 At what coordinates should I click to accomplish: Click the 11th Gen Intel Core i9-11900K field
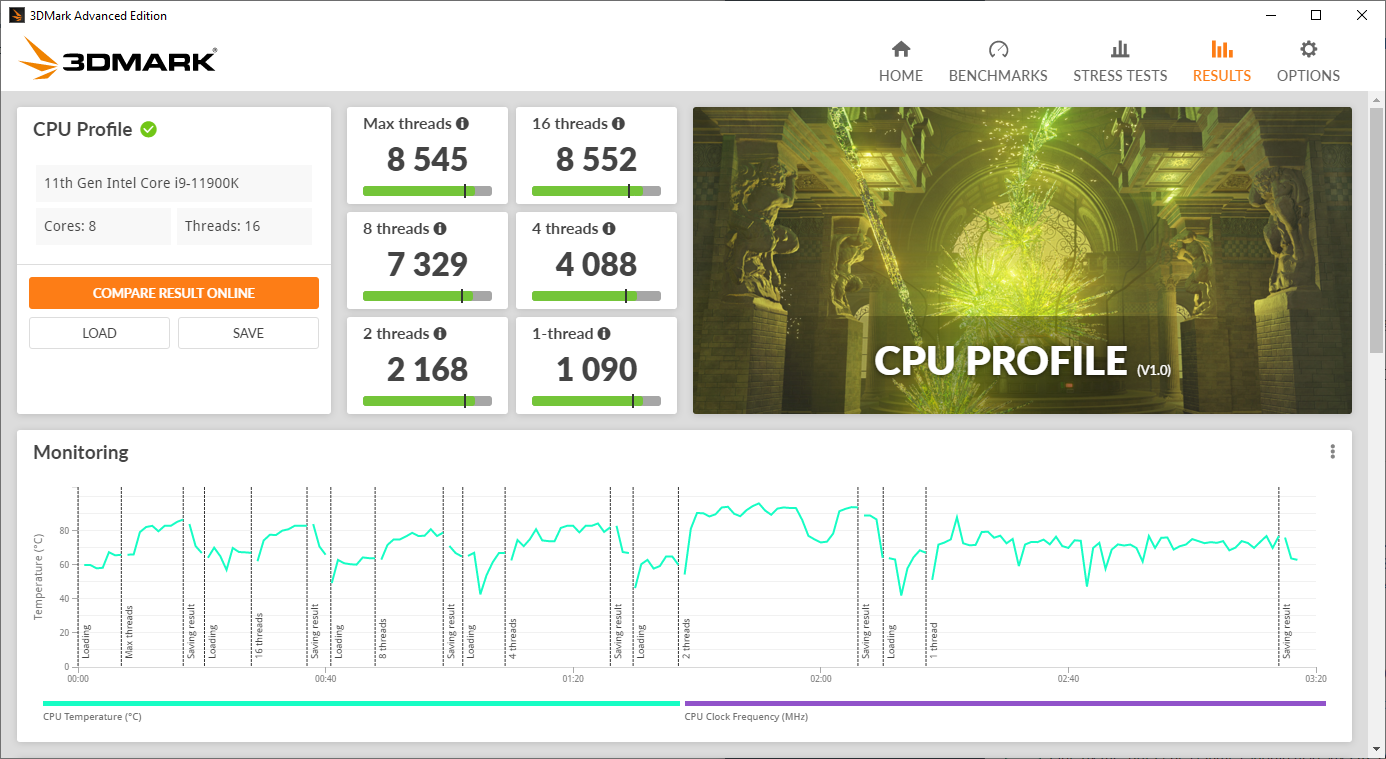click(x=173, y=183)
